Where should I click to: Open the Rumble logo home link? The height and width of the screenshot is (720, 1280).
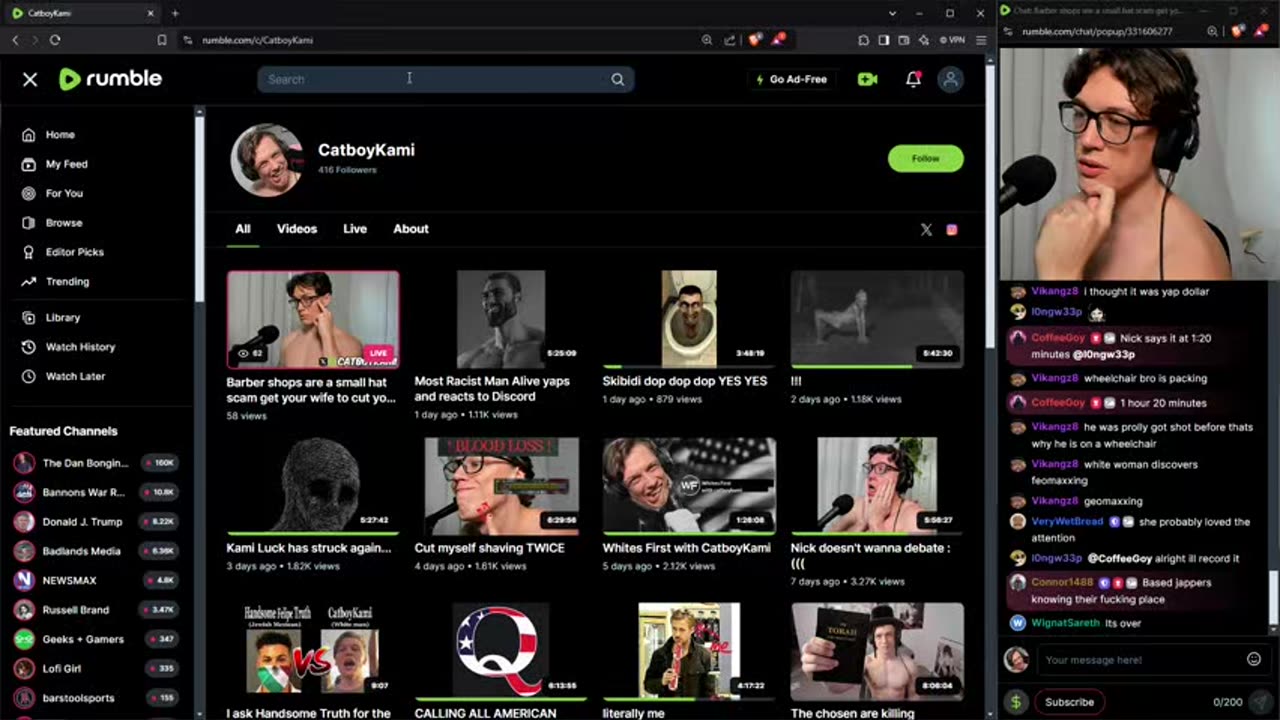[110, 79]
